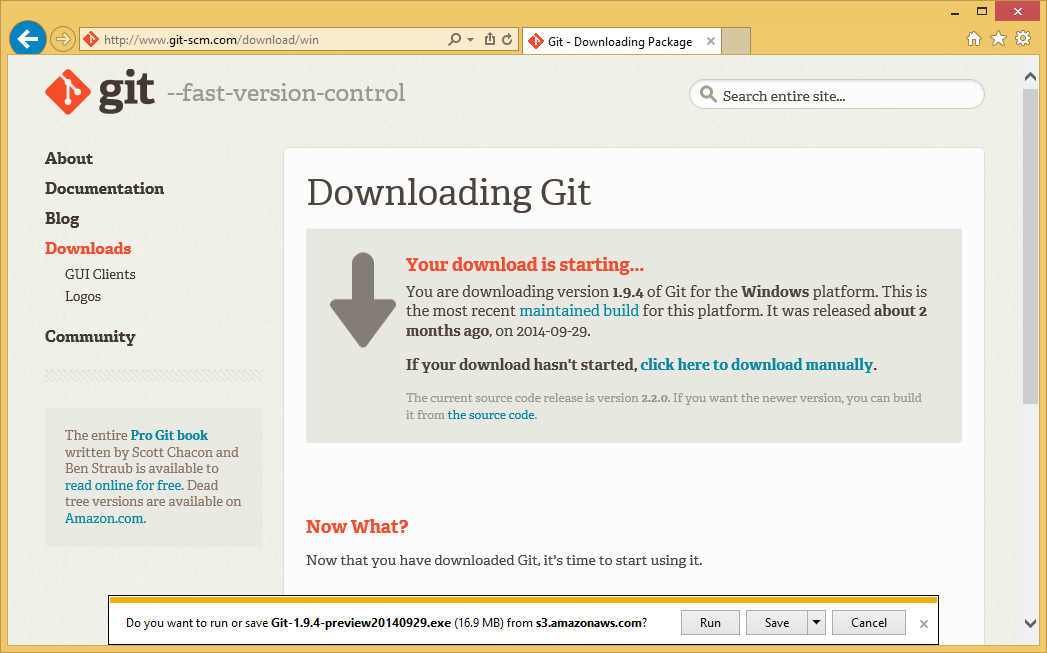Click the Now What? heading
This screenshot has width=1047, height=653.
click(357, 527)
